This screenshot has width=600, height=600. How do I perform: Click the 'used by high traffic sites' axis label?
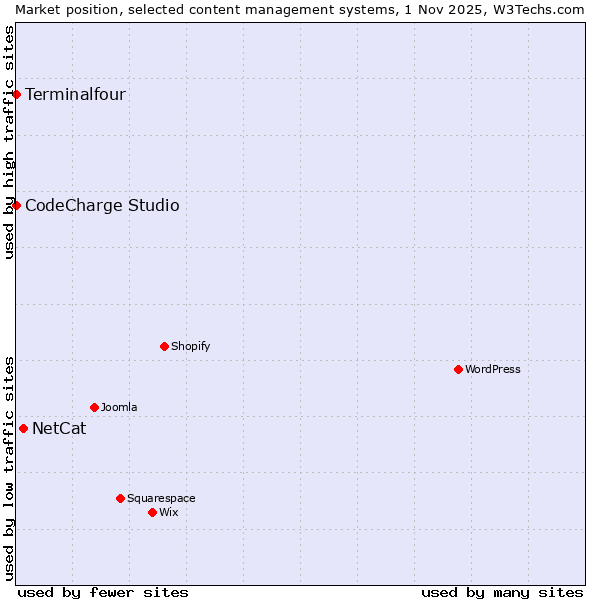(9, 142)
